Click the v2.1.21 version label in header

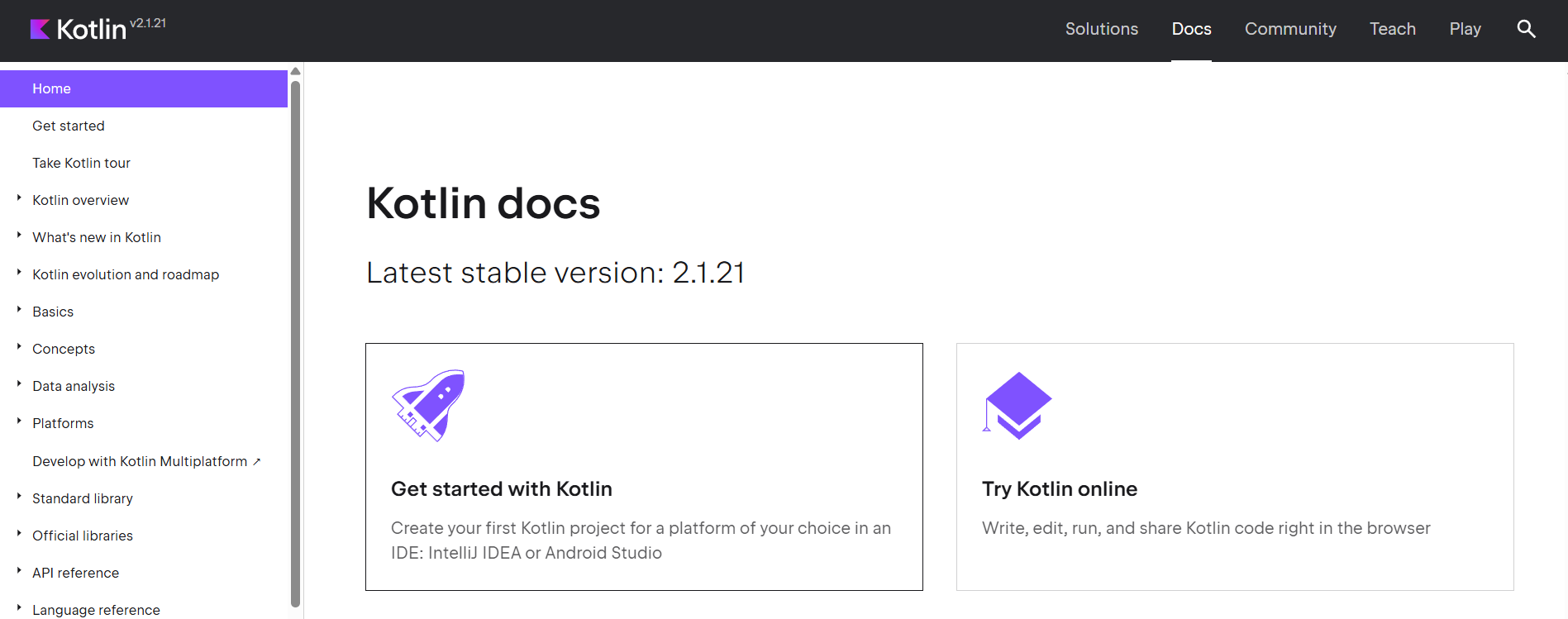click(148, 23)
